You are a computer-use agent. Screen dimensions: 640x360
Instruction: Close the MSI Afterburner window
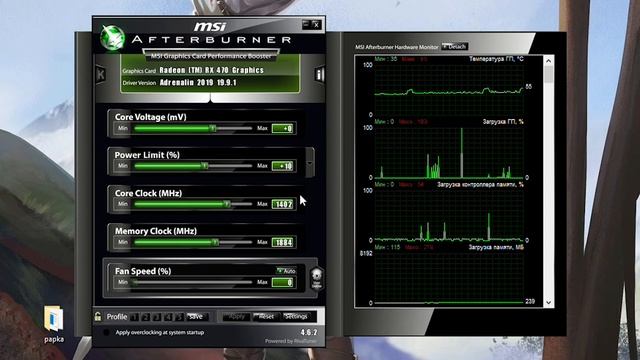pyautogui.click(x=317, y=24)
